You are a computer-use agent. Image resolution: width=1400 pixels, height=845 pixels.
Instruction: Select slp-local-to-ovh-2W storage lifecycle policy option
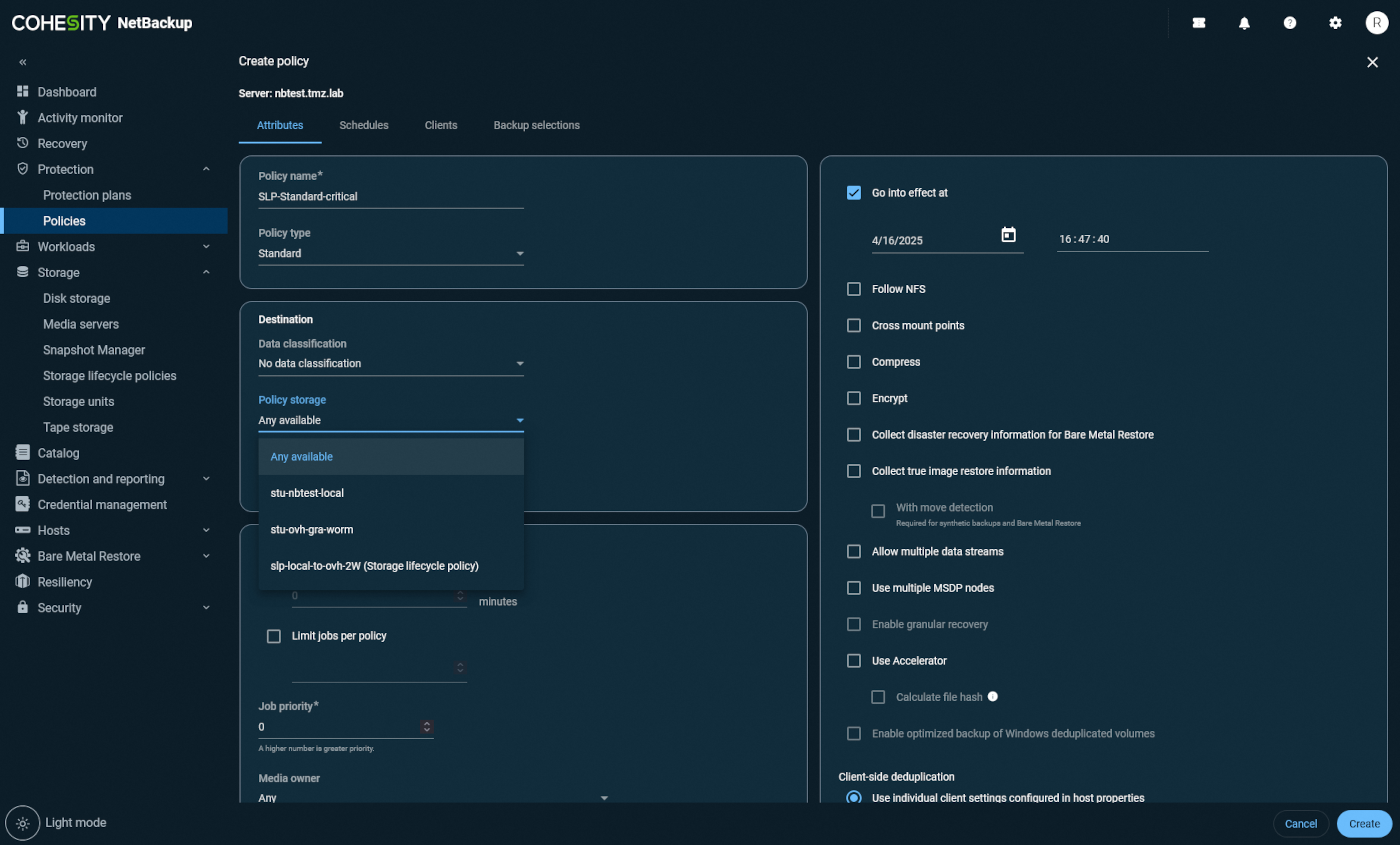pyautogui.click(x=374, y=566)
